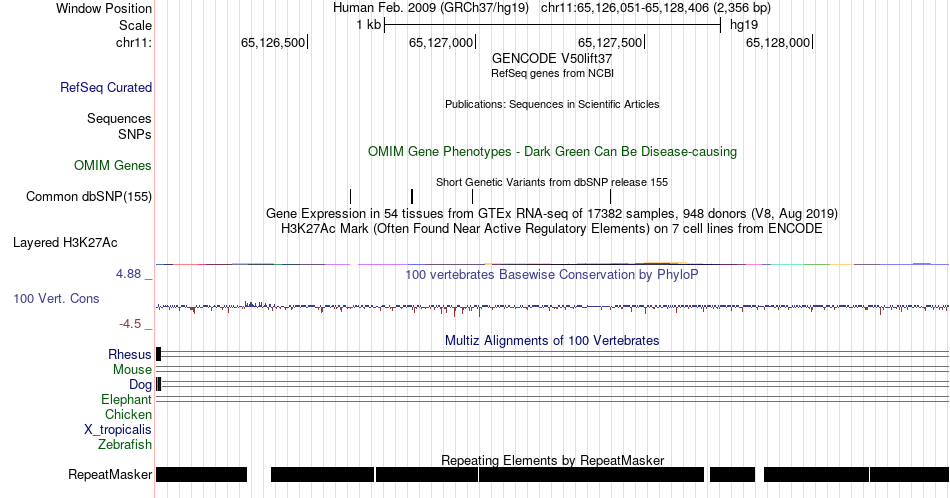Click the H3K27Ac Mark ENCODE track title
This screenshot has width=950, height=498.
pos(552,229)
